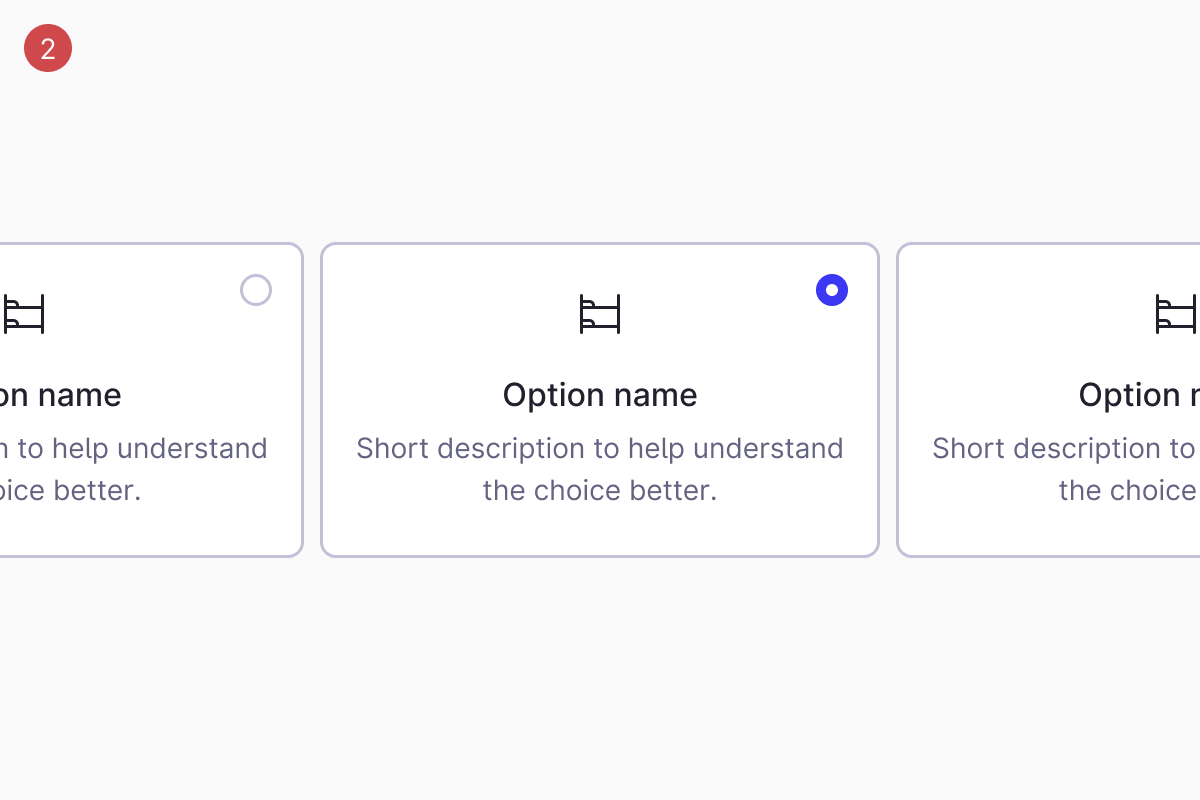This screenshot has width=1200, height=800.
Task: Click the 'Short description' text on the left card
Action: click(x=130, y=468)
